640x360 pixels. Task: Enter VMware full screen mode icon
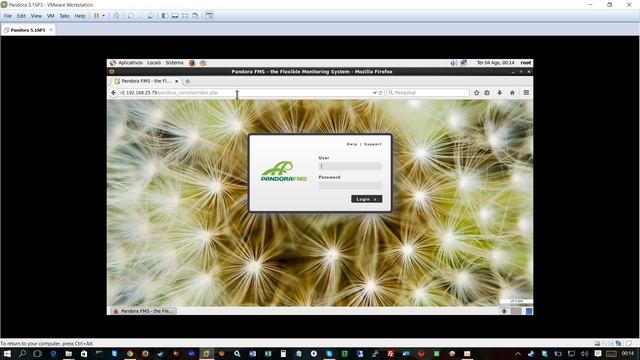click(185, 16)
